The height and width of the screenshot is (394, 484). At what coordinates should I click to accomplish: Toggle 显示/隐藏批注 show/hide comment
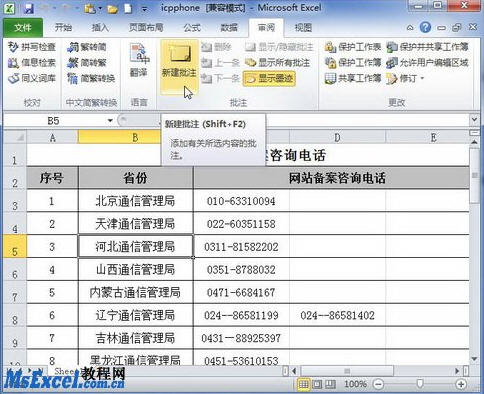[x=279, y=47]
